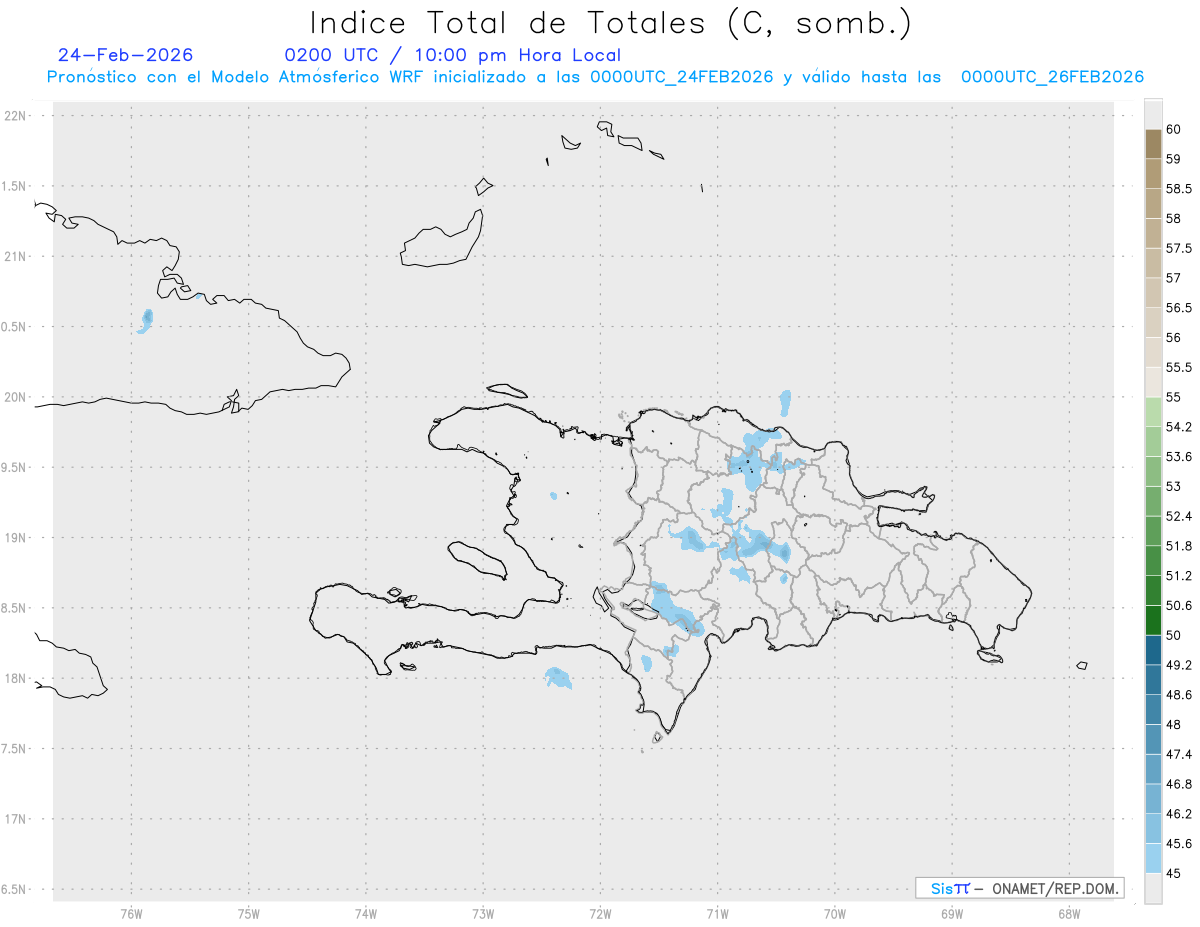Click colorbar value "51.8"
The image size is (1200, 927).
pos(1178,546)
